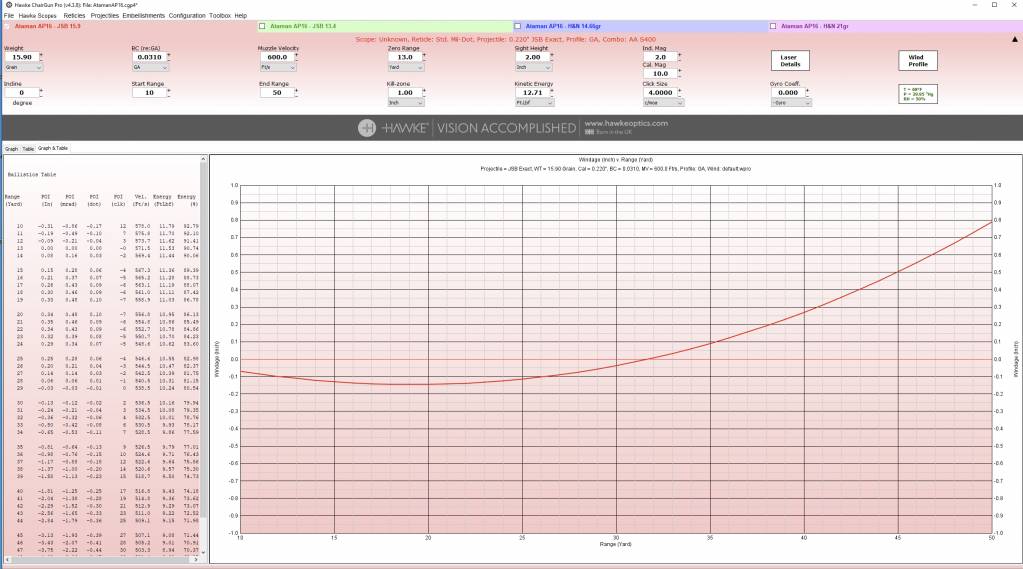Click the End Range field 50
Screen dimensions: 1023x569
[277, 92]
